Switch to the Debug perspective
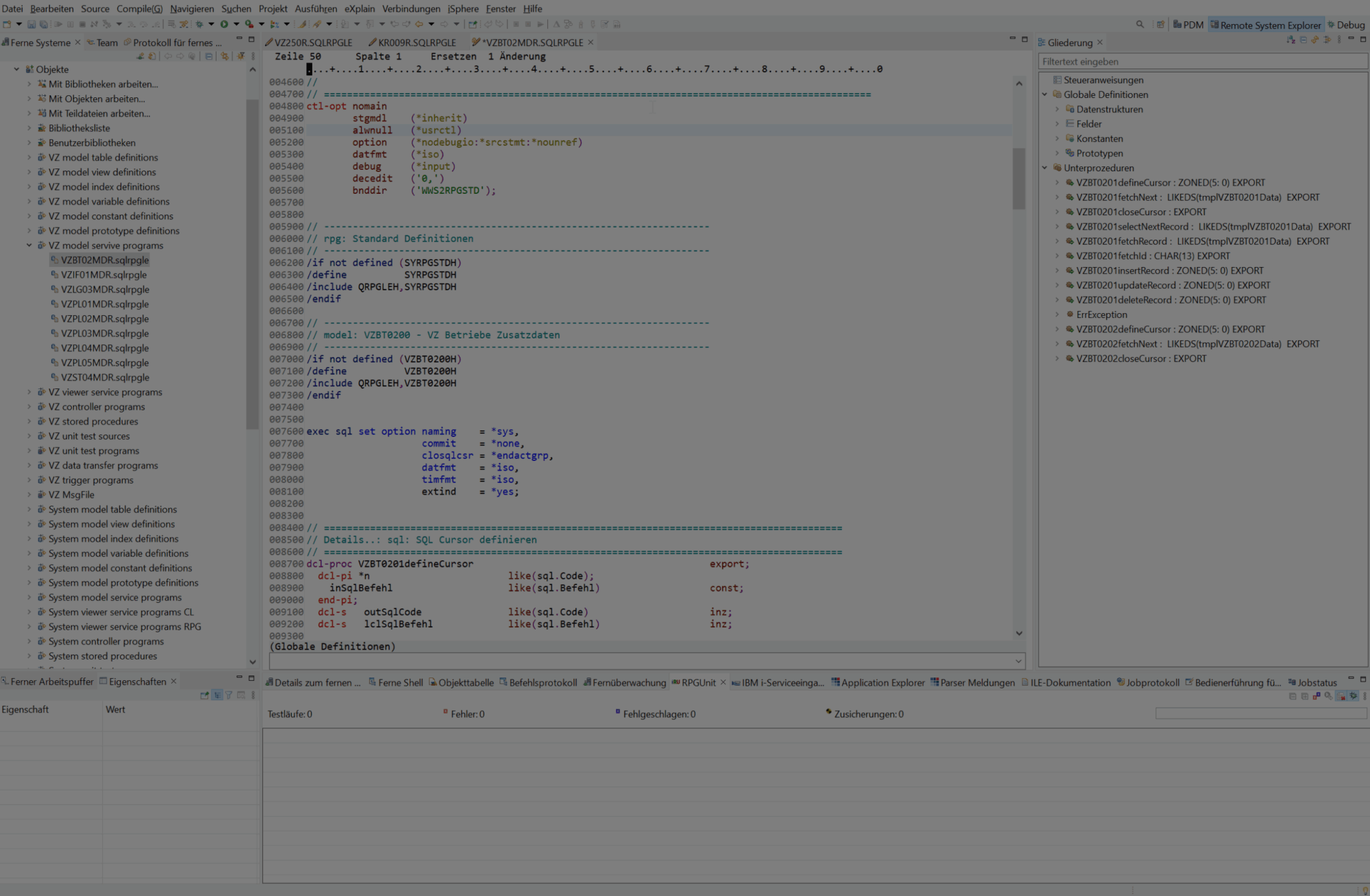Image resolution: width=1370 pixels, height=896 pixels. click(1345, 25)
